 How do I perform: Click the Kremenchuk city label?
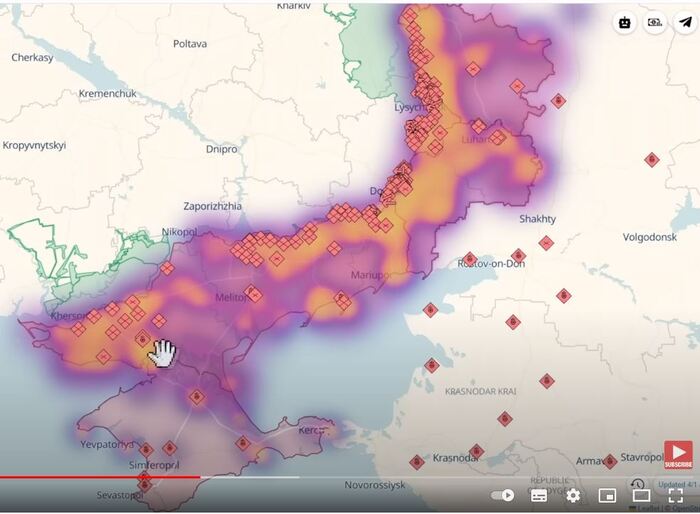pos(108,94)
